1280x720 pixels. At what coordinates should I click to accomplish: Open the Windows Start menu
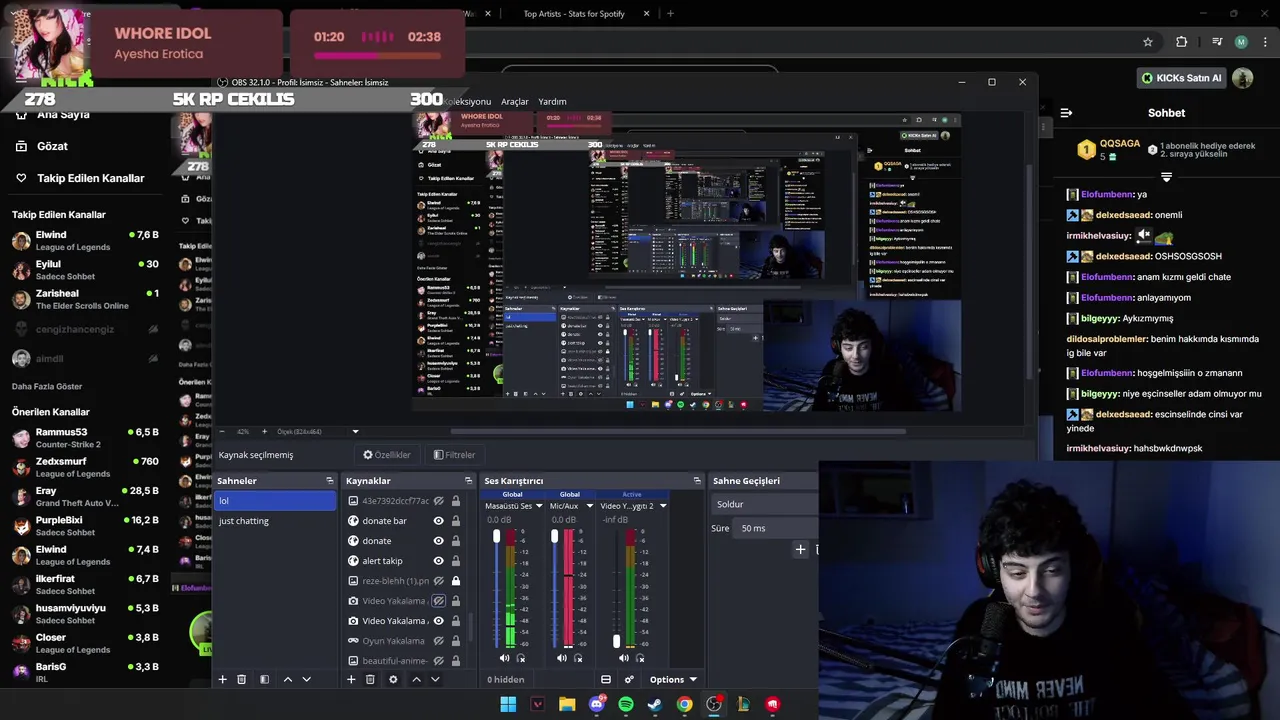click(508, 704)
